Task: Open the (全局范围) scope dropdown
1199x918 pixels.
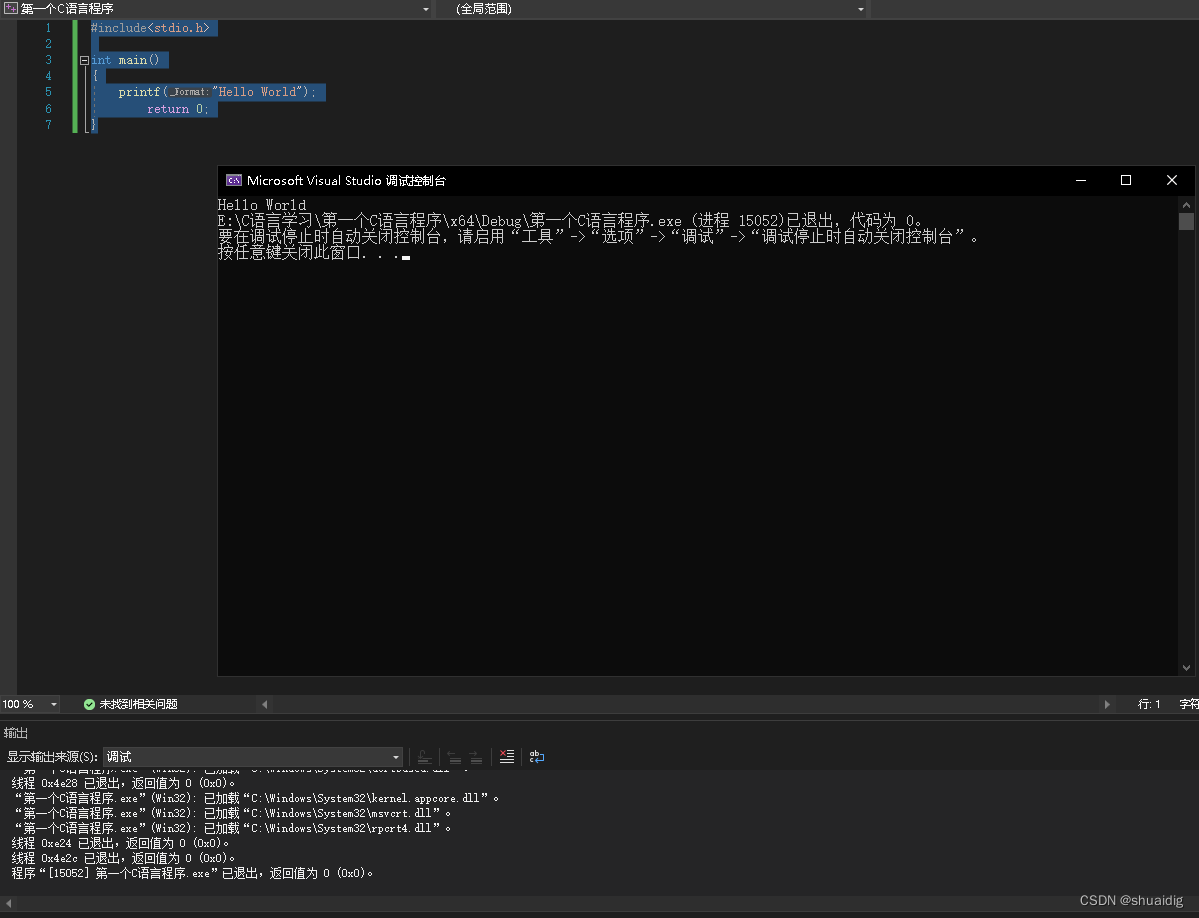Action: [x=860, y=9]
